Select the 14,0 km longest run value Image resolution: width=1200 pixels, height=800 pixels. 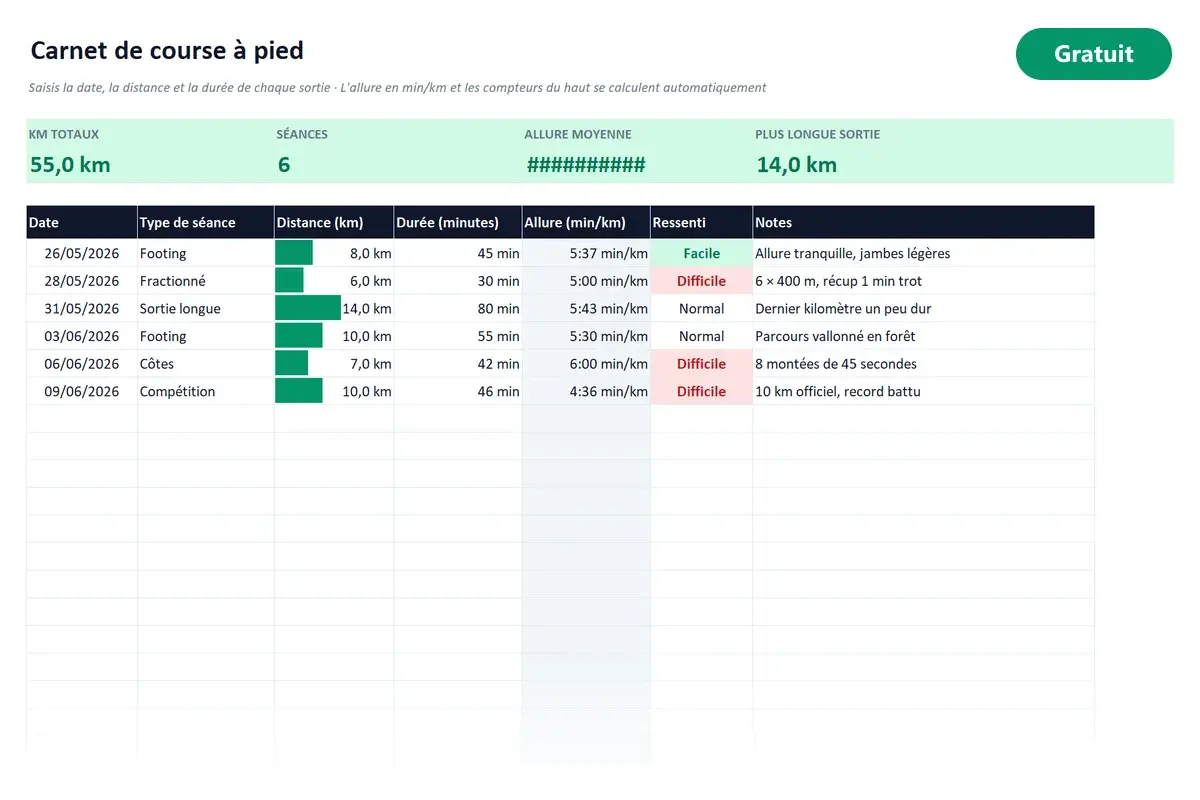tap(796, 165)
